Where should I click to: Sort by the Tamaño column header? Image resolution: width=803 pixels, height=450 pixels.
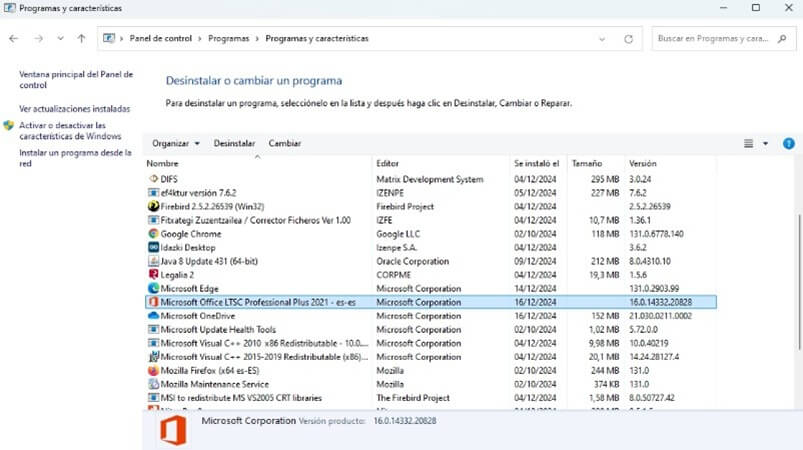tap(587, 164)
